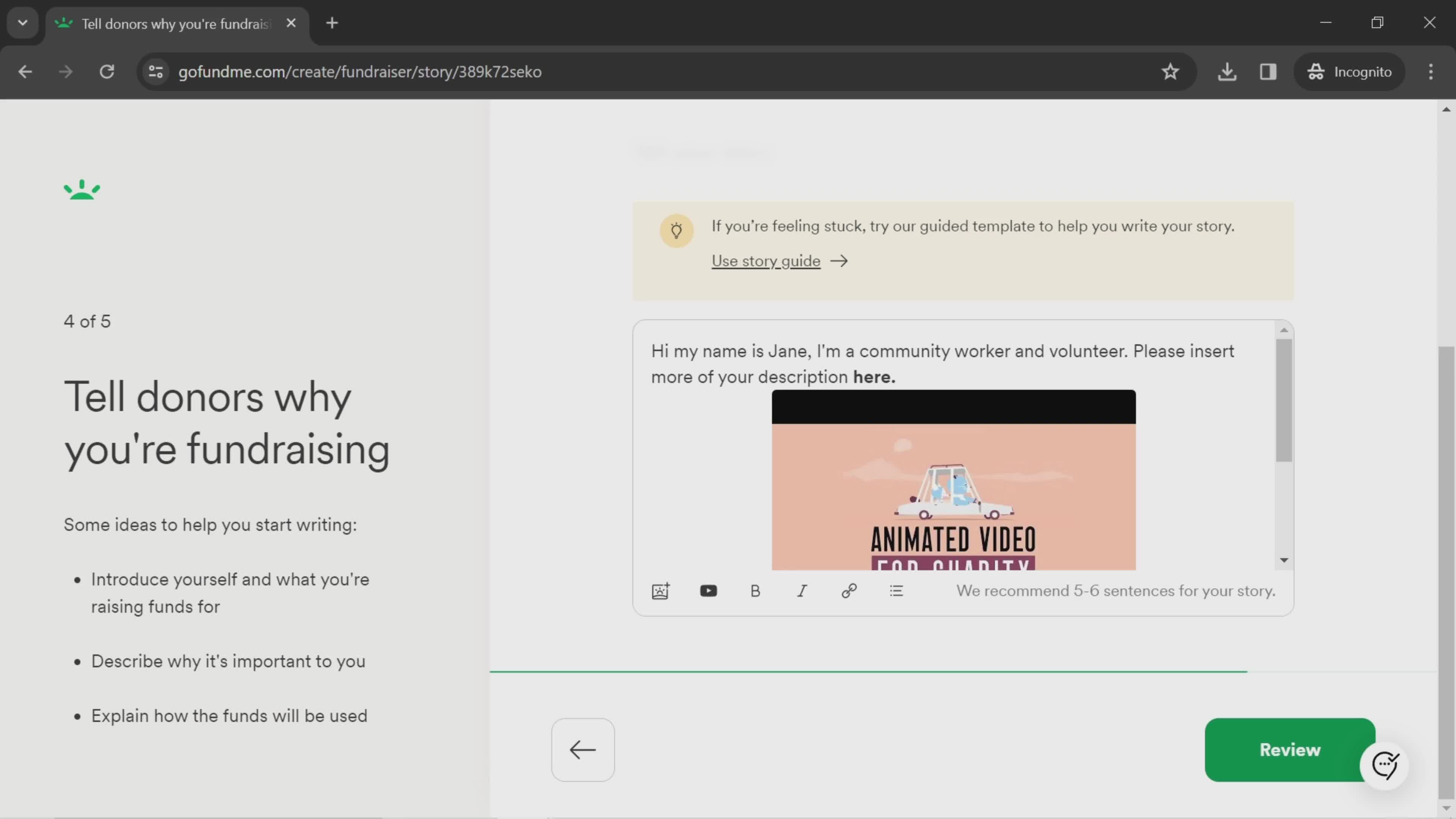Screen dimensions: 1456x819
Task: Open the Use story guide link
Action: [x=766, y=260]
